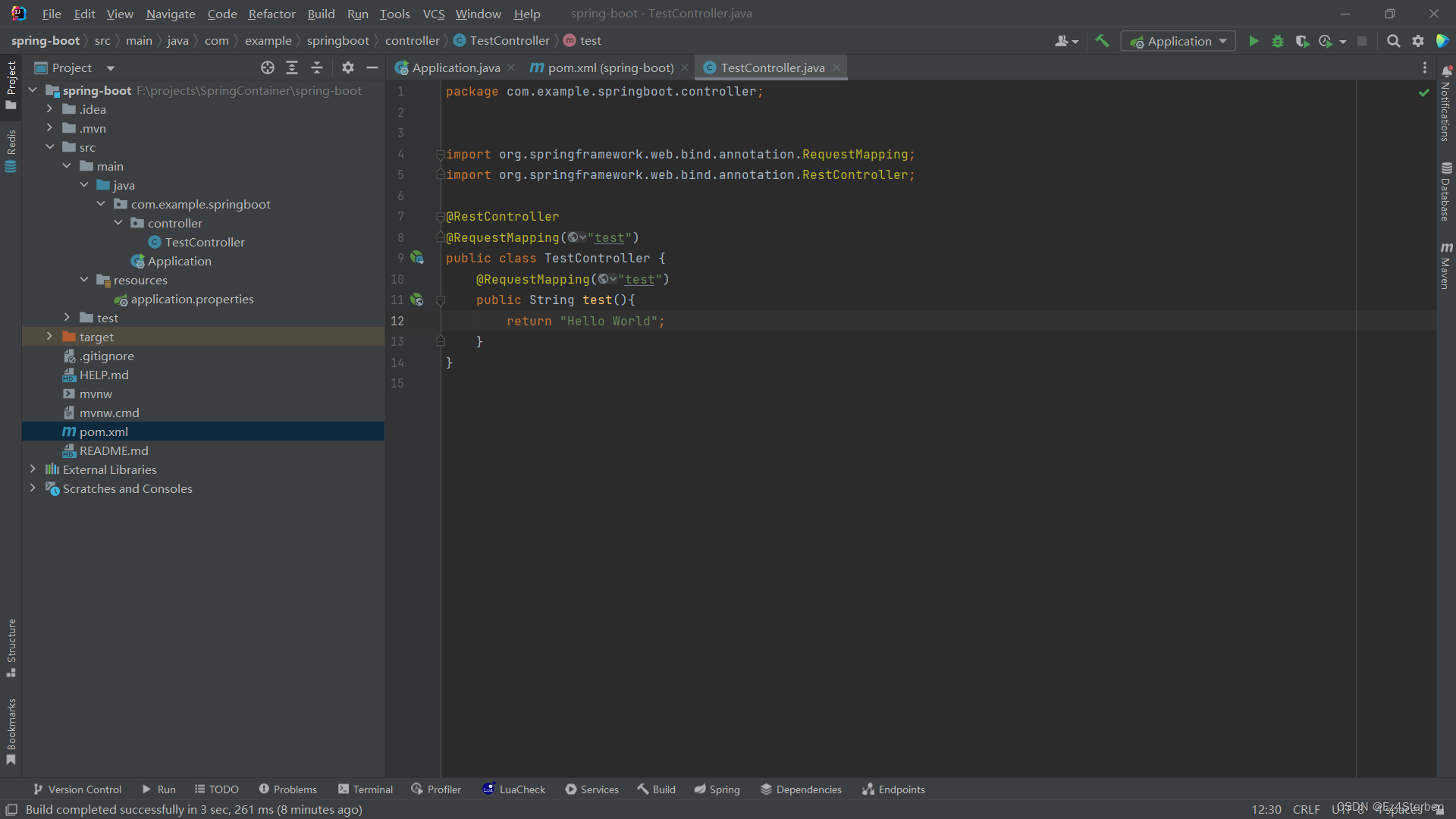Expand the target folder in tree

coord(49,337)
